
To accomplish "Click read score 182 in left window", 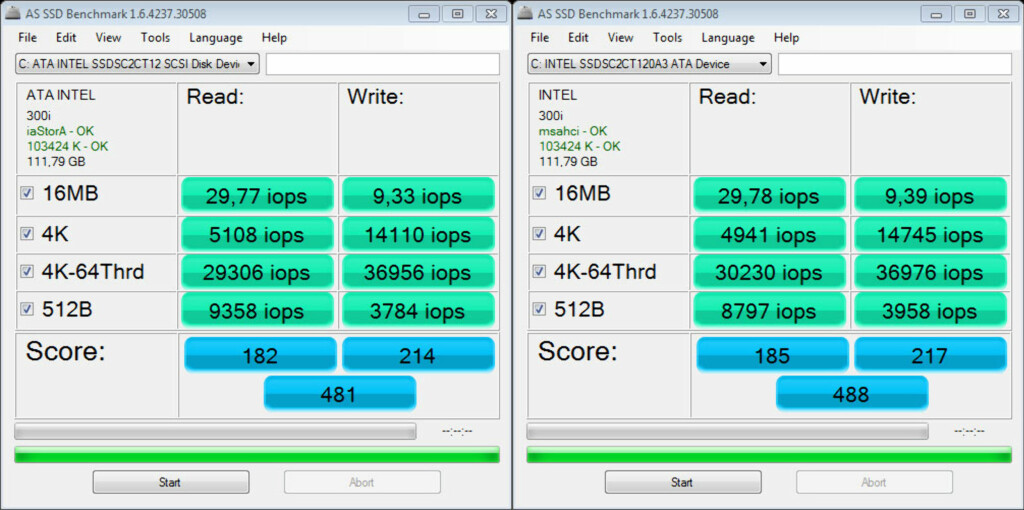I will [261, 355].
